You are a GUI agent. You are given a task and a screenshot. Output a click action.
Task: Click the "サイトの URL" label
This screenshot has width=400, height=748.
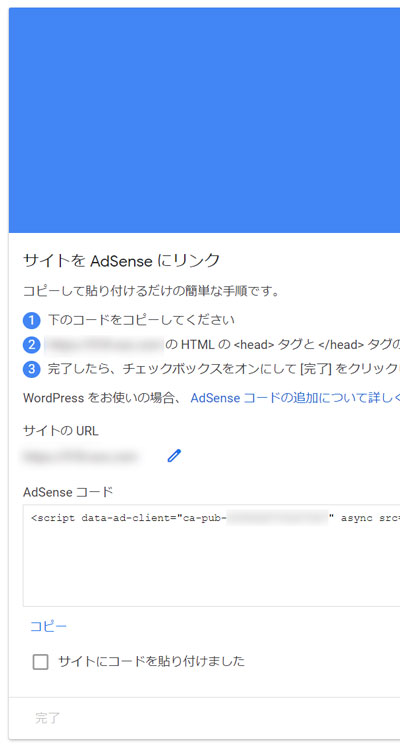61,431
